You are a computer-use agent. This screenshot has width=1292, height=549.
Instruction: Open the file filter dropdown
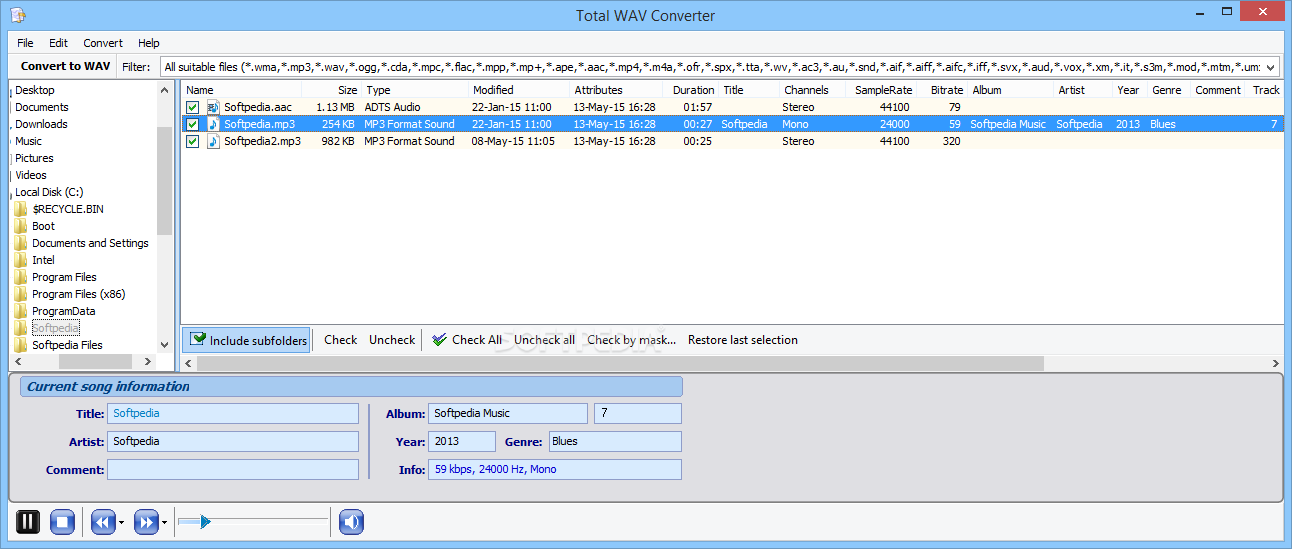coord(1271,67)
